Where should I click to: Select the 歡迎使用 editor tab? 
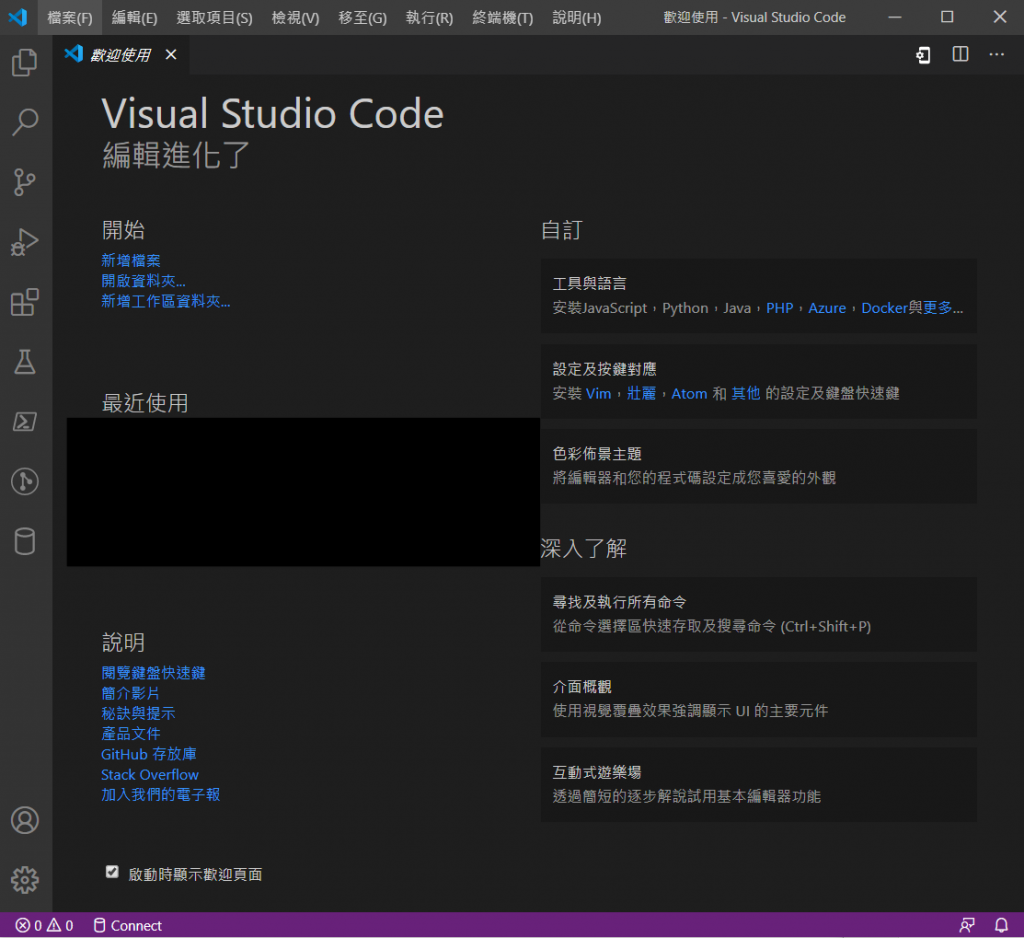coord(120,55)
